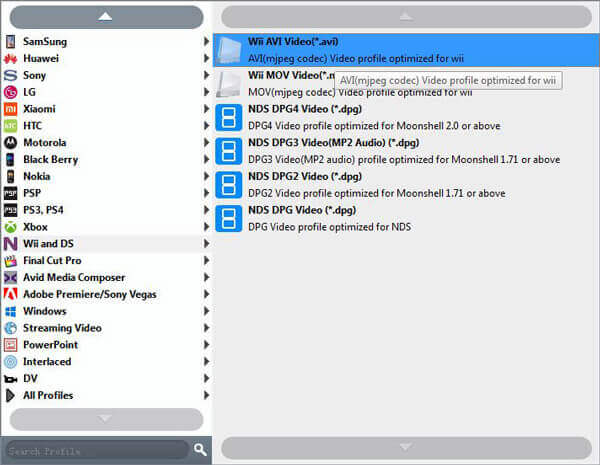This screenshot has height=465, width=600.
Task: Expand the PSP submenu arrow
Action: click(206, 193)
